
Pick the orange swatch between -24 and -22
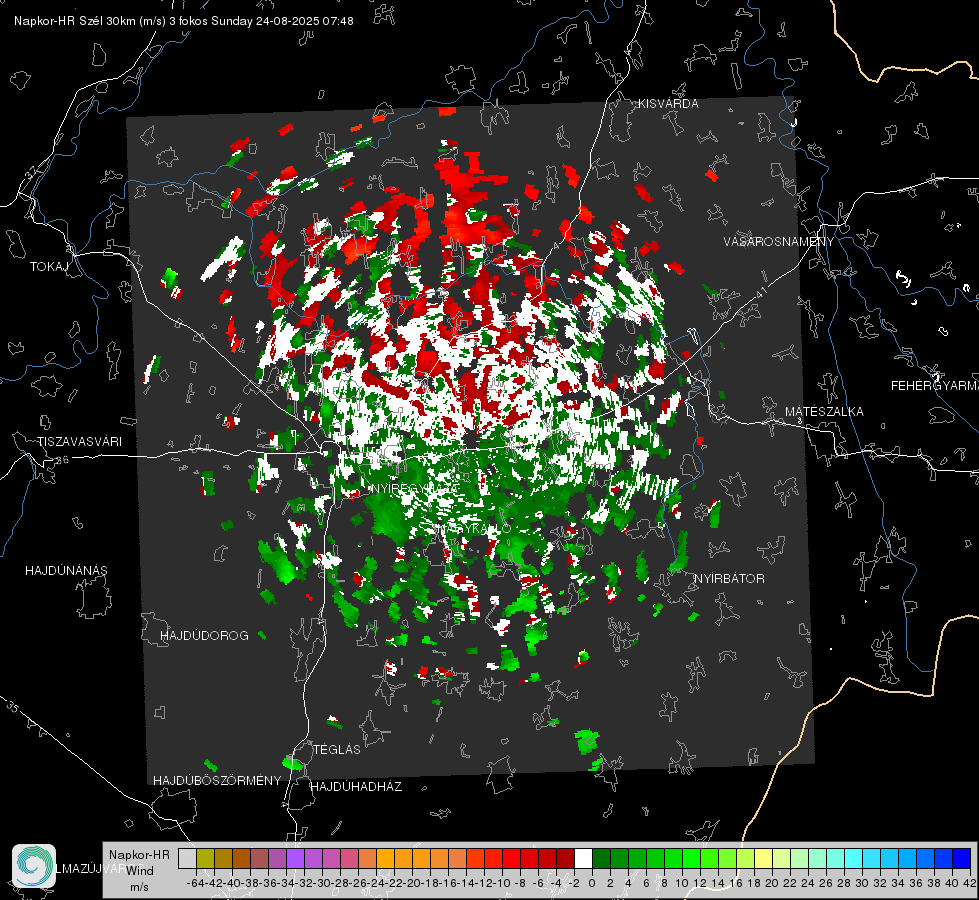pos(385,858)
